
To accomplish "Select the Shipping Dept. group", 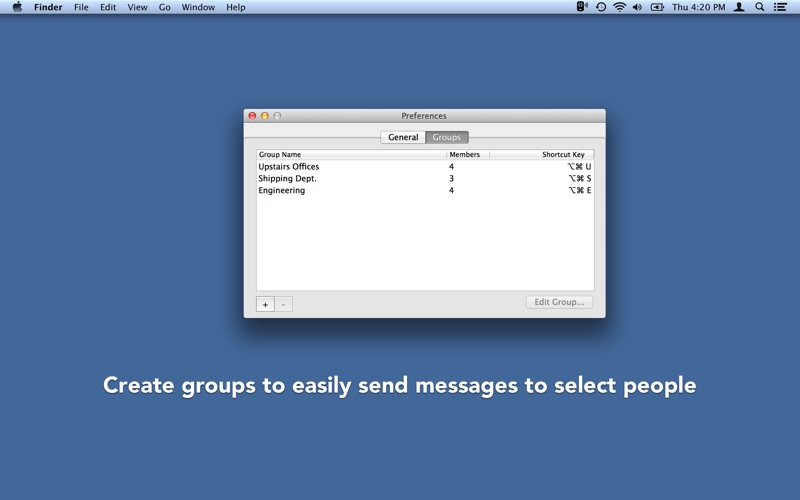I will [425, 179].
